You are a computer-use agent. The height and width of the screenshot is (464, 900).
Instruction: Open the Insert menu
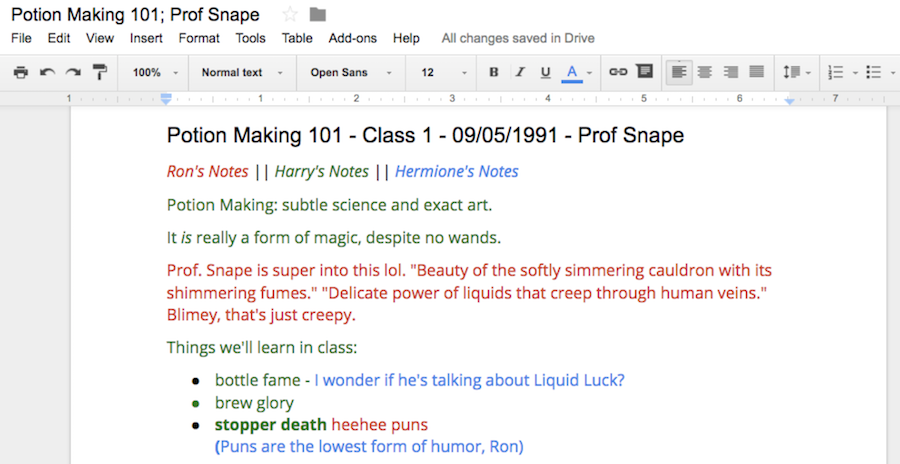tap(146, 38)
